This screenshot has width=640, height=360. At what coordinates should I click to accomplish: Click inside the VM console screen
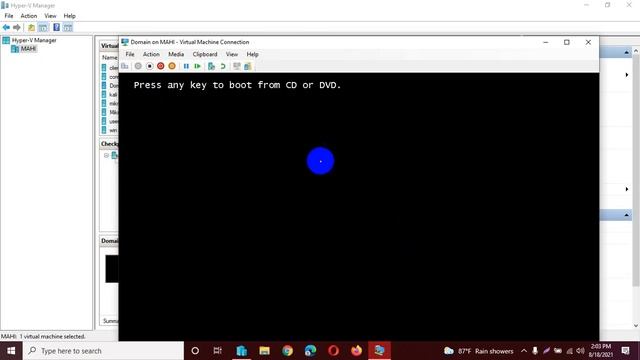359,207
